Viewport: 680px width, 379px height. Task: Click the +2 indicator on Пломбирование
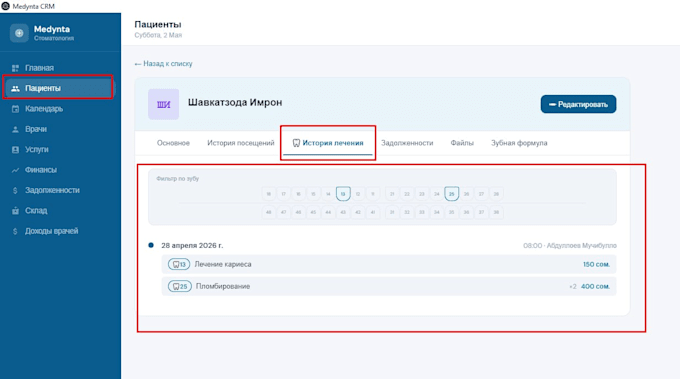[x=573, y=287]
